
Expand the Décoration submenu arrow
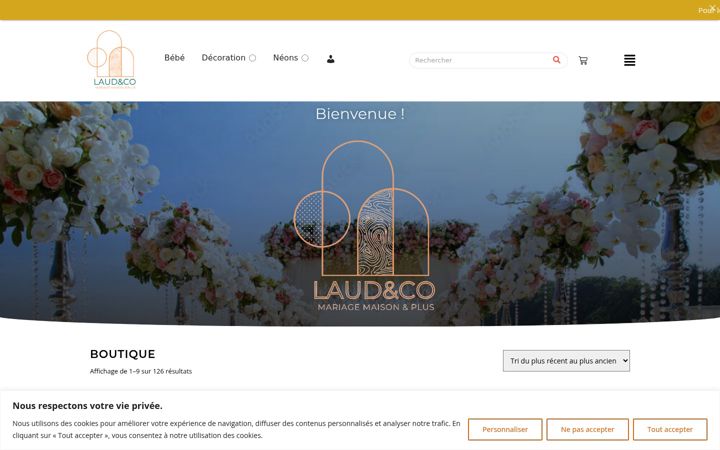(253, 58)
